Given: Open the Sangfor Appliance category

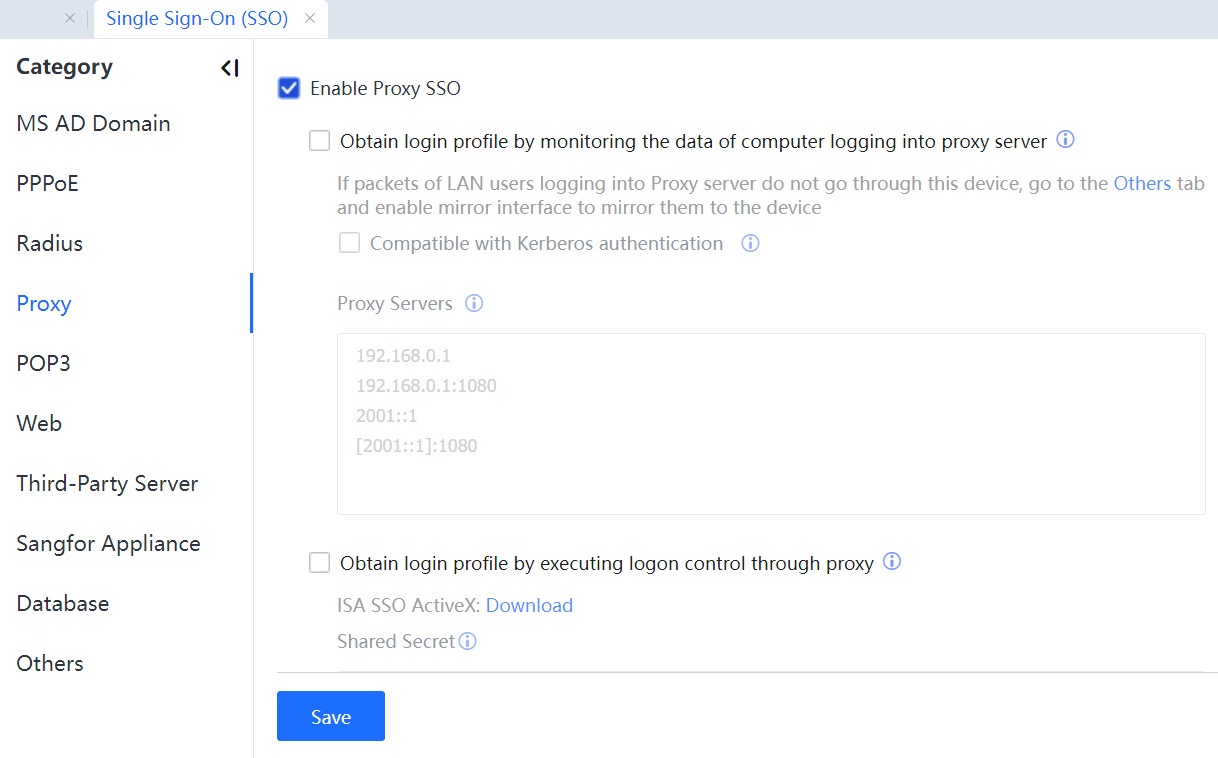Looking at the screenshot, I should [x=108, y=543].
